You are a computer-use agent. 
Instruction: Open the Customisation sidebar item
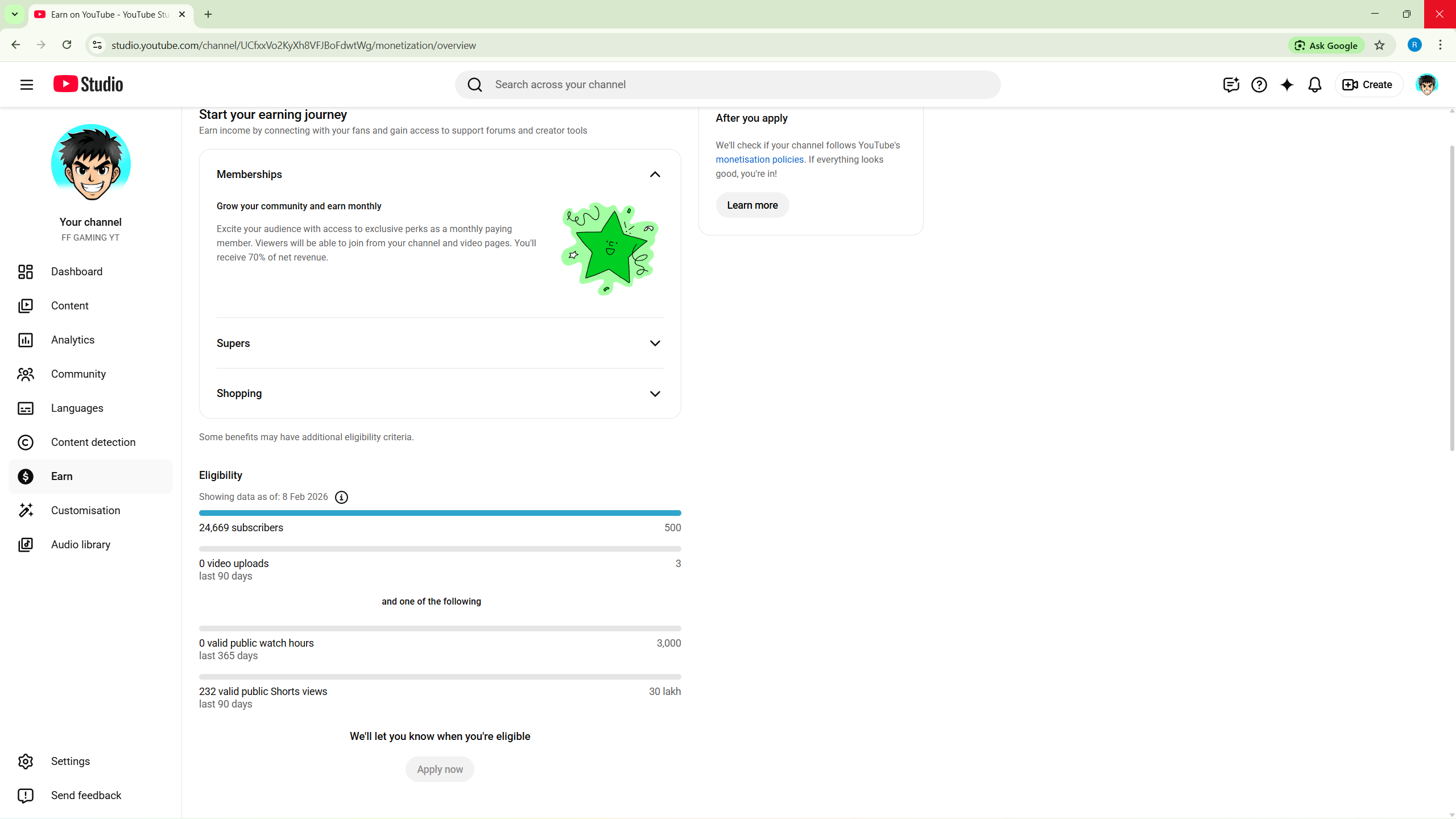tap(85, 511)
